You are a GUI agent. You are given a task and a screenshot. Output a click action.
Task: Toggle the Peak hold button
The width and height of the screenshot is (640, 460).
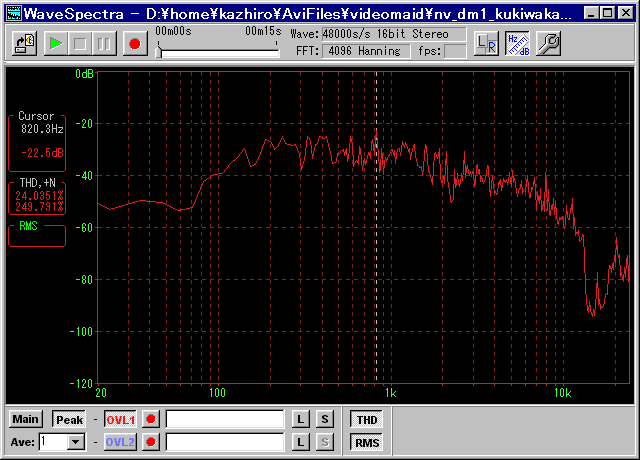tap(69, 420)
